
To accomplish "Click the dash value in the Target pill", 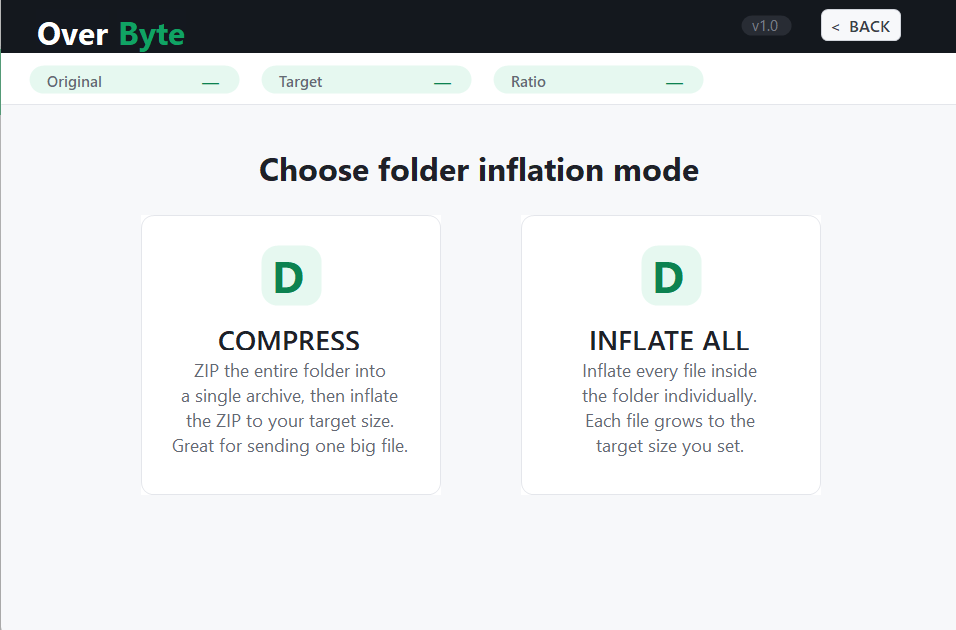I will pos(443,83).
